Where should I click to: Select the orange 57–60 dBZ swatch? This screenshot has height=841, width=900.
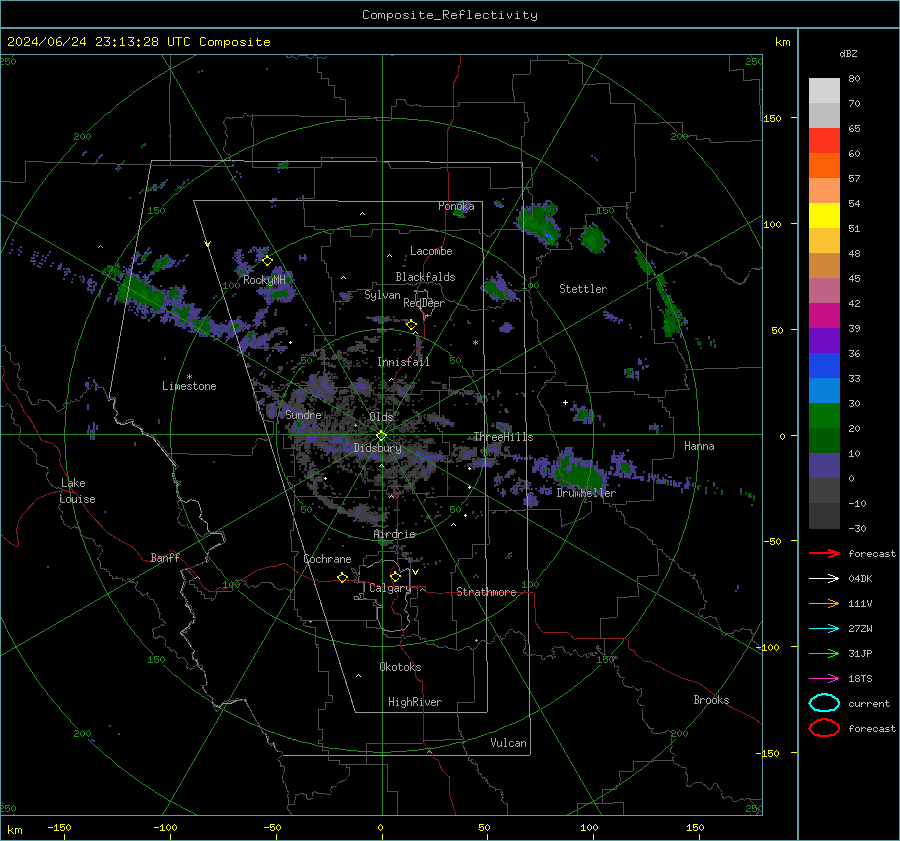[824, 166]
